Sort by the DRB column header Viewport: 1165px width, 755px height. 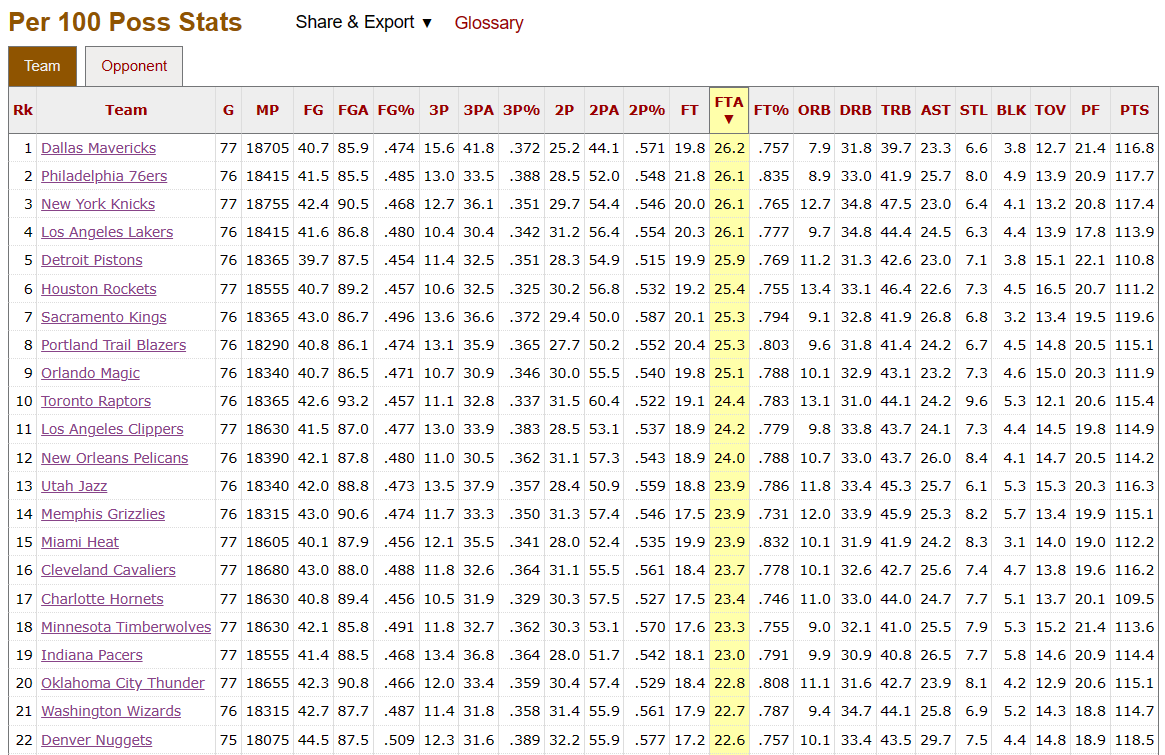pos(856,110)
